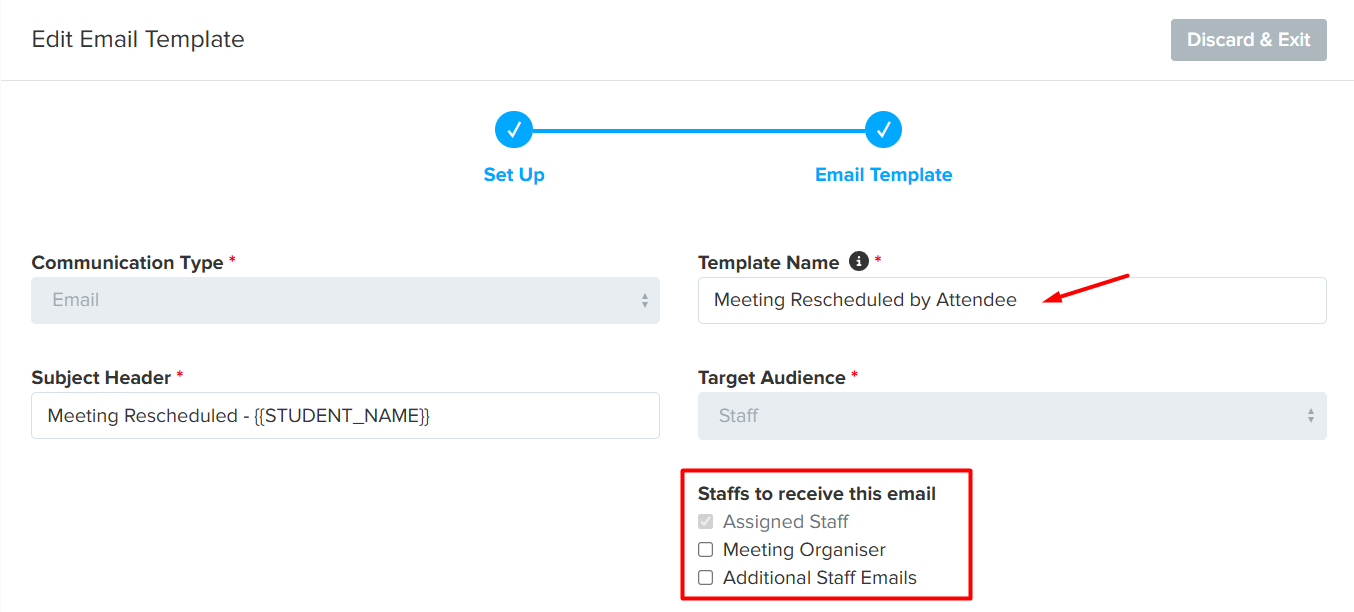Toggle the Assigned Staff checkbox
The height and width of the screenshot is (612, 1354).
click(706, 522)
